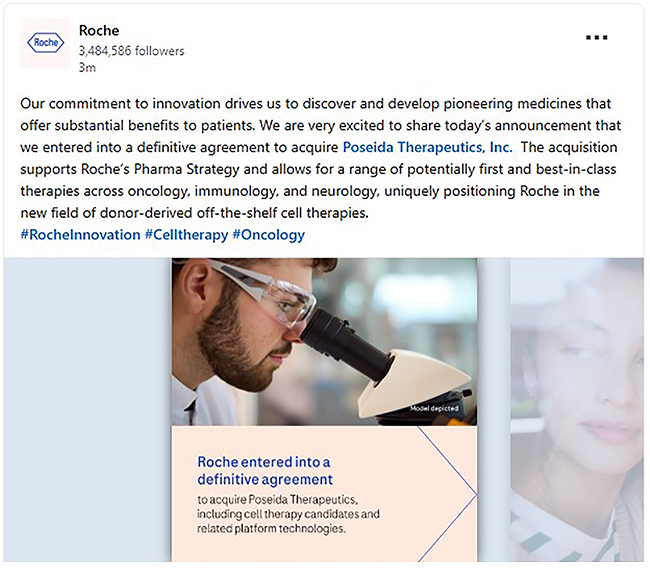The width and height of the screenshot is (650, 572).
Task: Click the slide subtext about cell therapy candidates
Action: coord(288,514)
